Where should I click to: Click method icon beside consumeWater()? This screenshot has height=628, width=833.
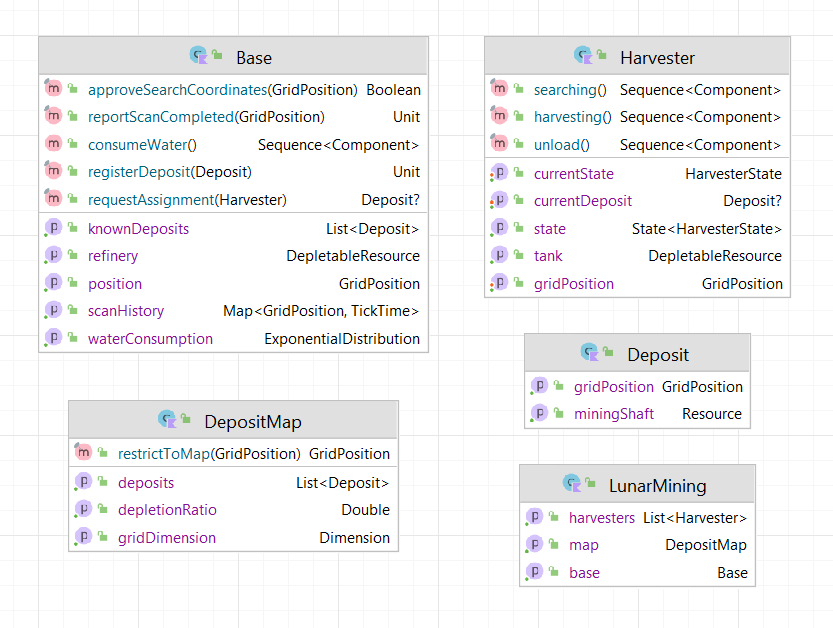coord(53,143)
